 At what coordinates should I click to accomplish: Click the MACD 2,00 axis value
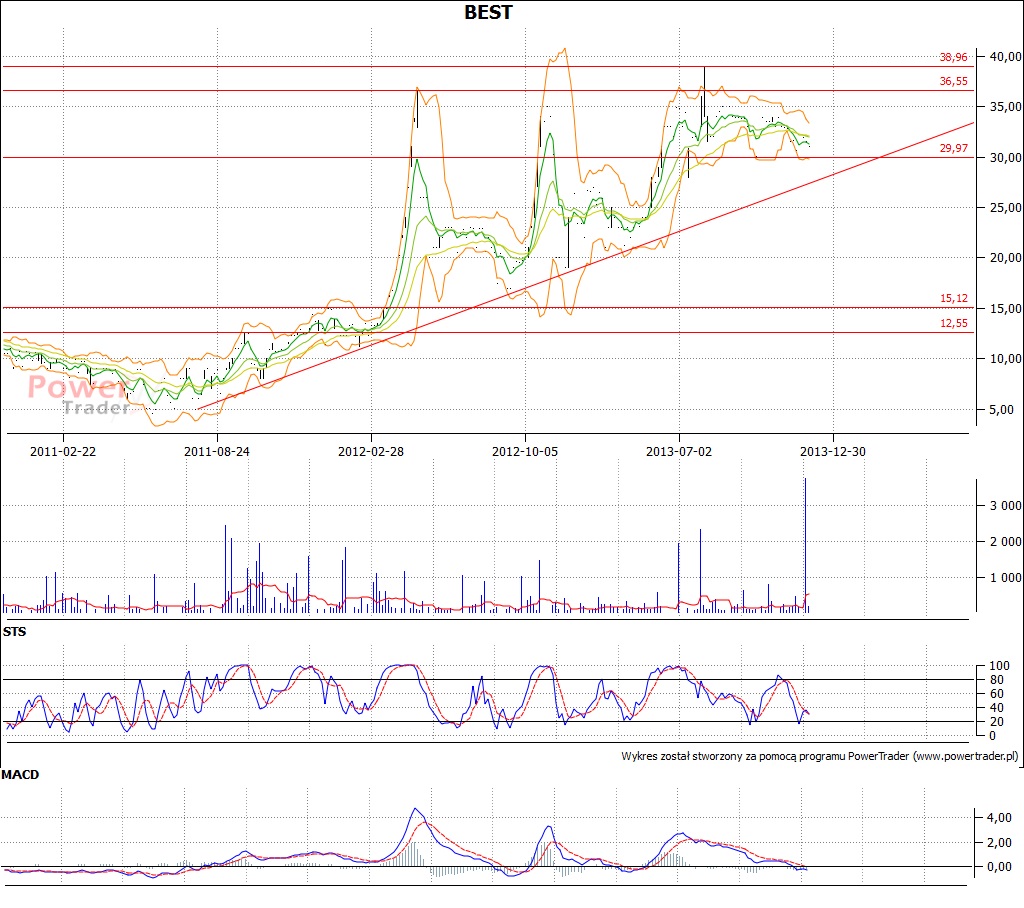[999, 842]
